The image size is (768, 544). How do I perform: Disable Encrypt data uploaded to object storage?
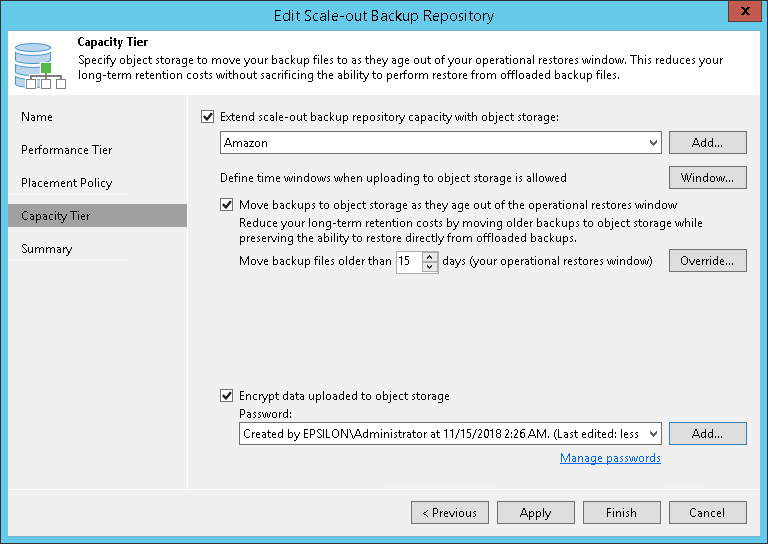point(227,396)
